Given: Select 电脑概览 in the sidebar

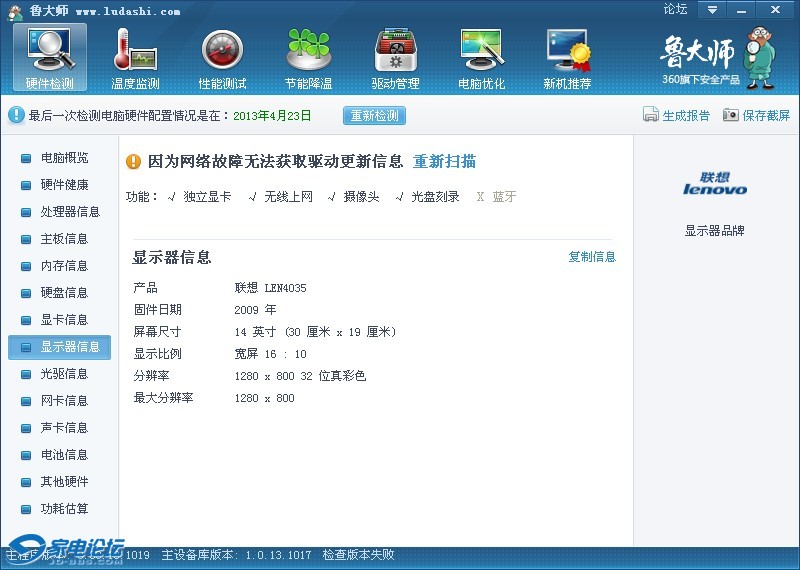Looking at the screenshot, I should point(64,158).
